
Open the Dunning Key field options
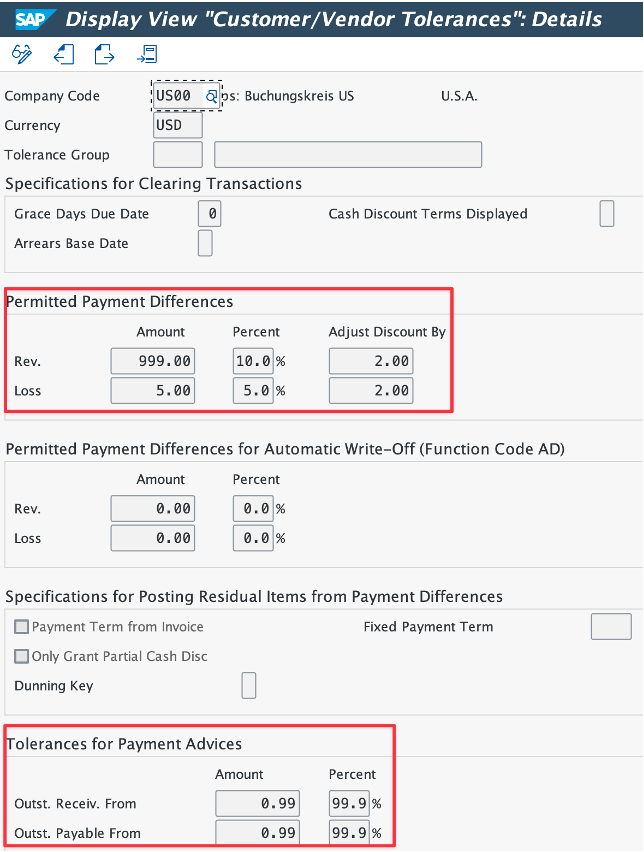coord(248,686)
